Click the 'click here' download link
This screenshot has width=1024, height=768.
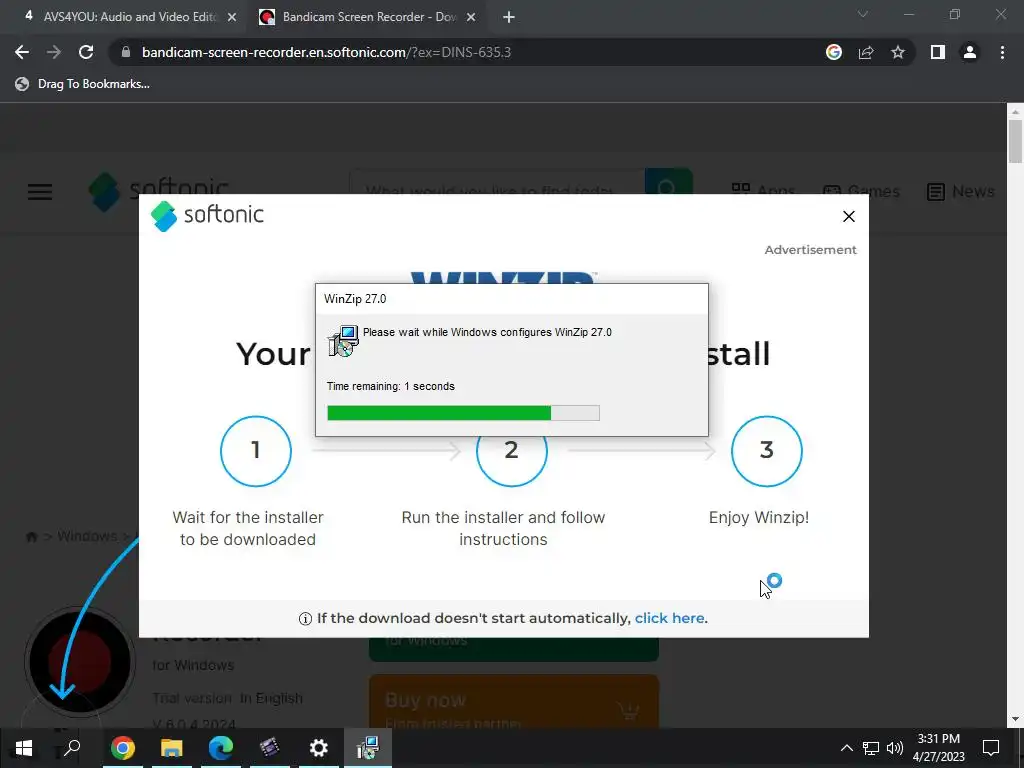point(669,618)
